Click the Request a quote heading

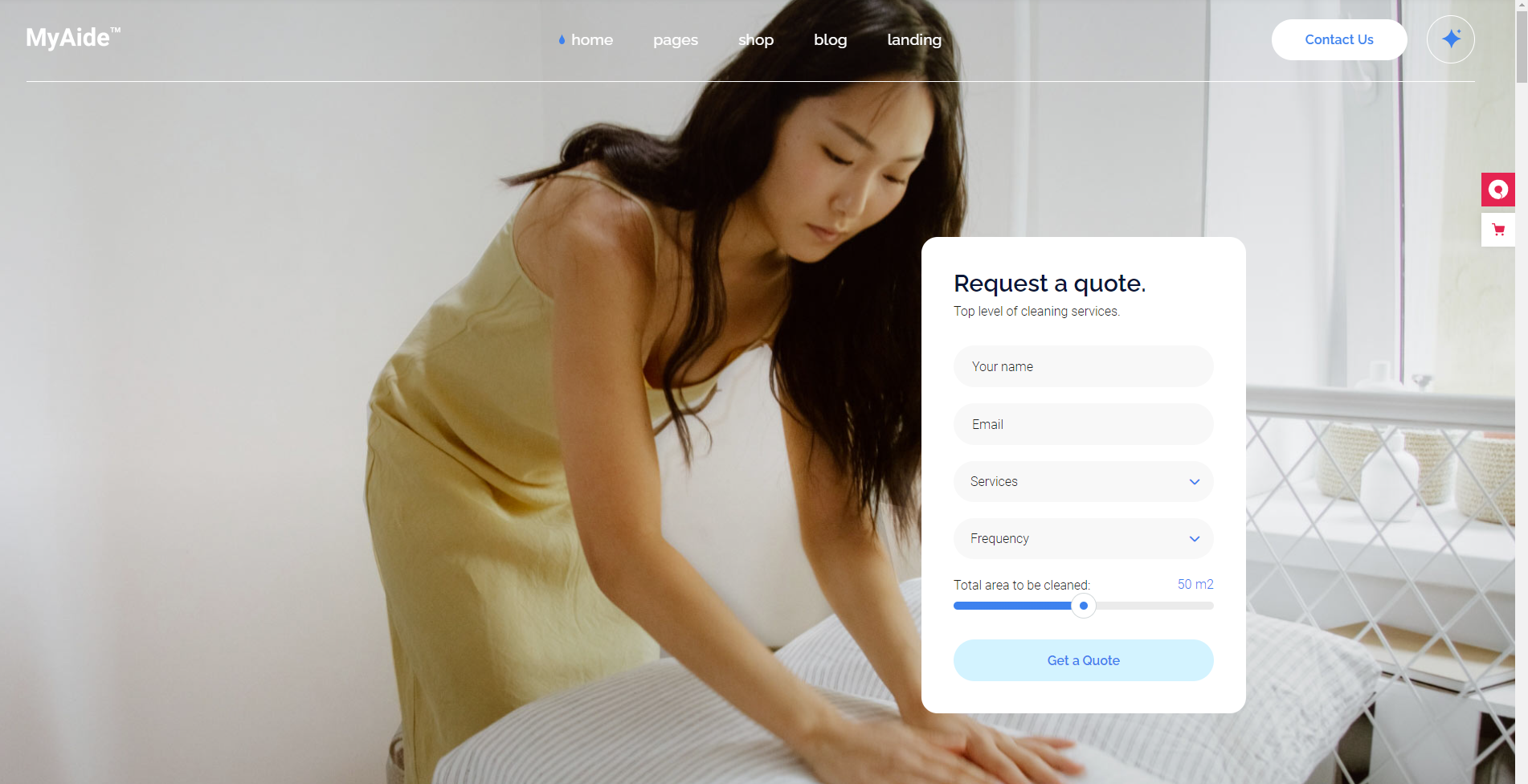1049,284
